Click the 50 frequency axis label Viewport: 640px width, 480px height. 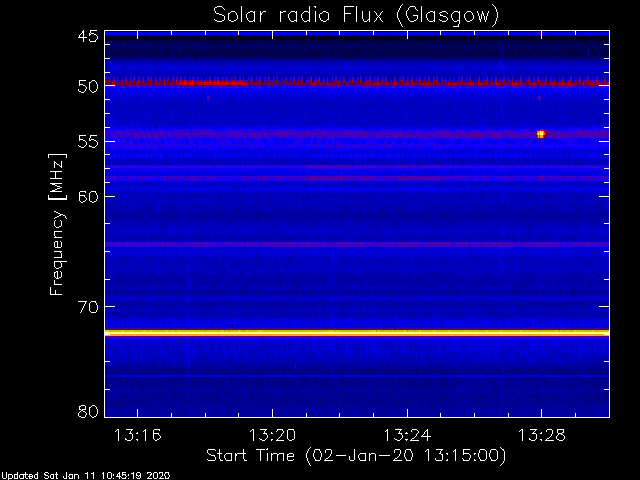88,87
